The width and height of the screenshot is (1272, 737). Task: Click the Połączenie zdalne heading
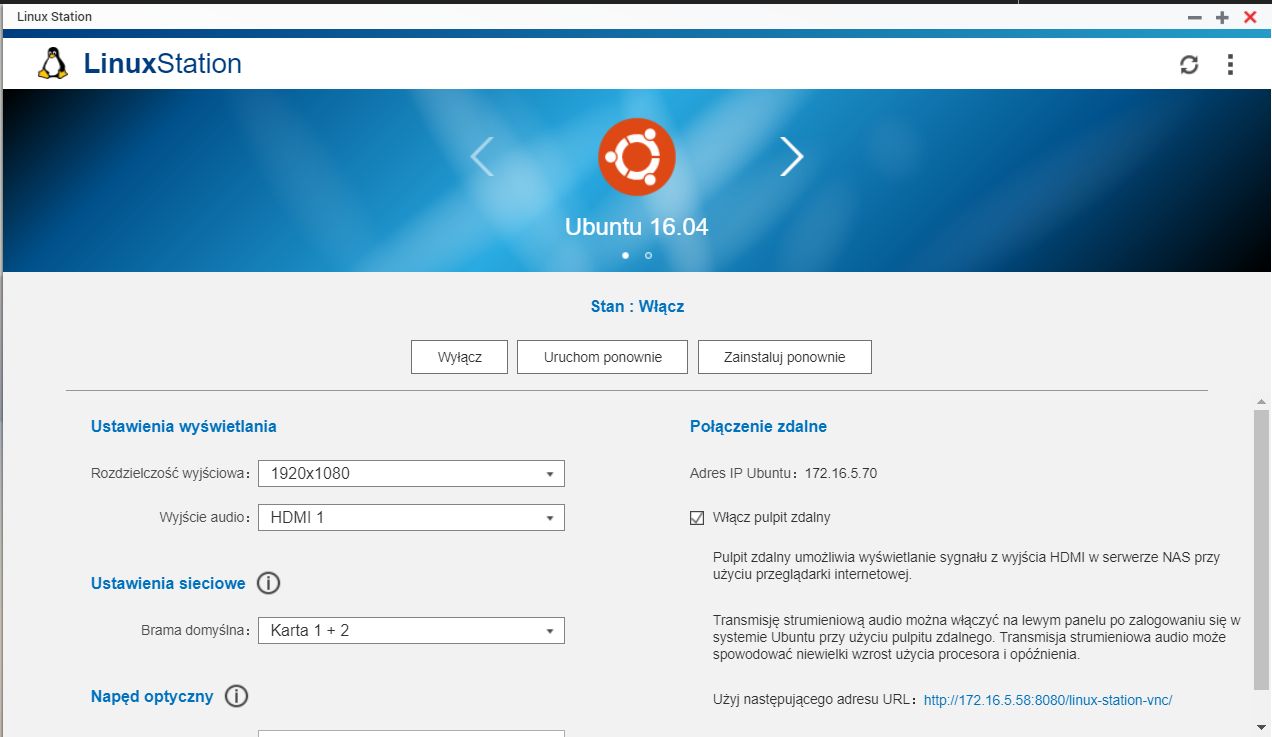click(x=758, y=426)
